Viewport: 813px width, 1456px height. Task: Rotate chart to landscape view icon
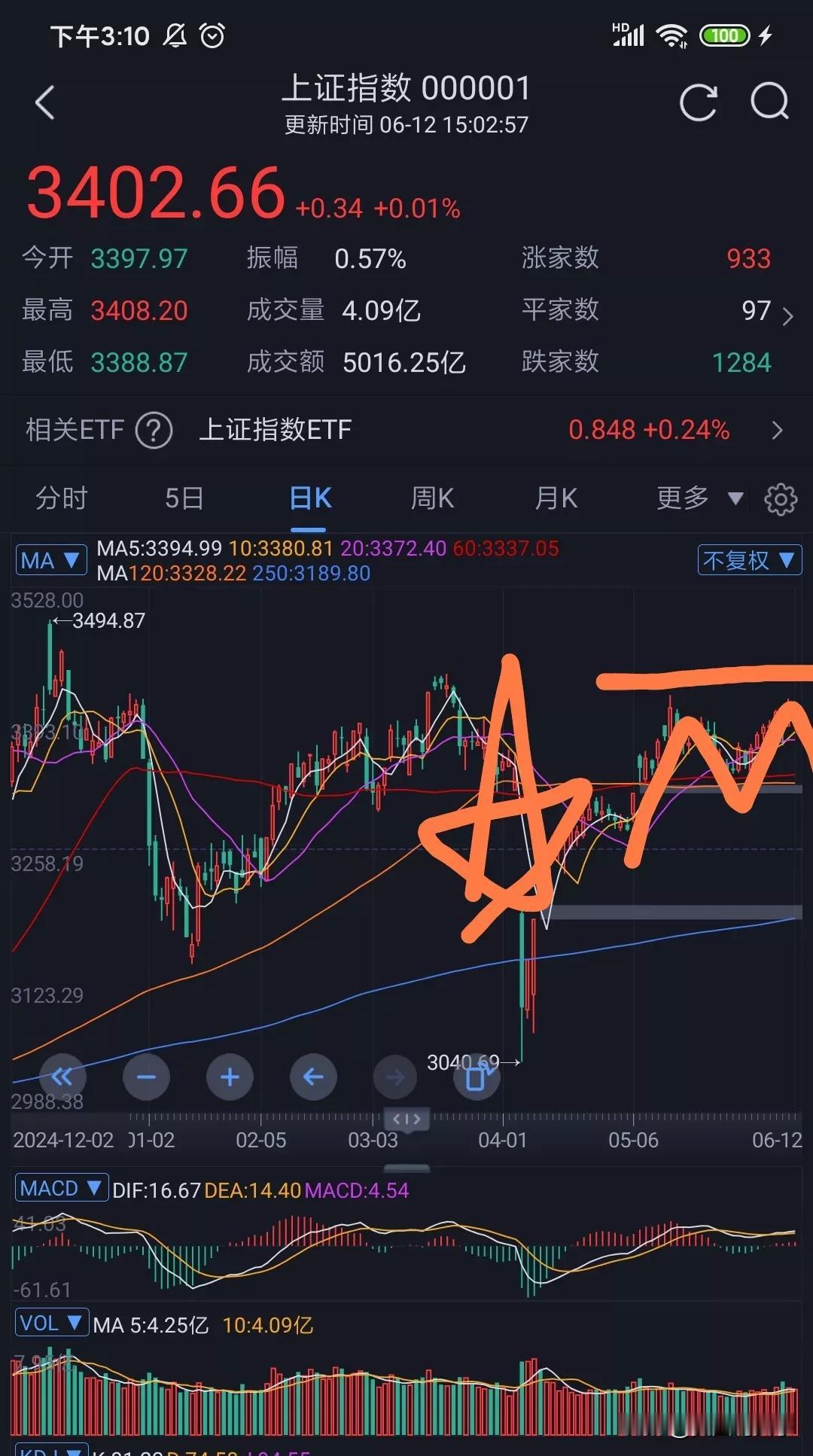pos(477,1077)
